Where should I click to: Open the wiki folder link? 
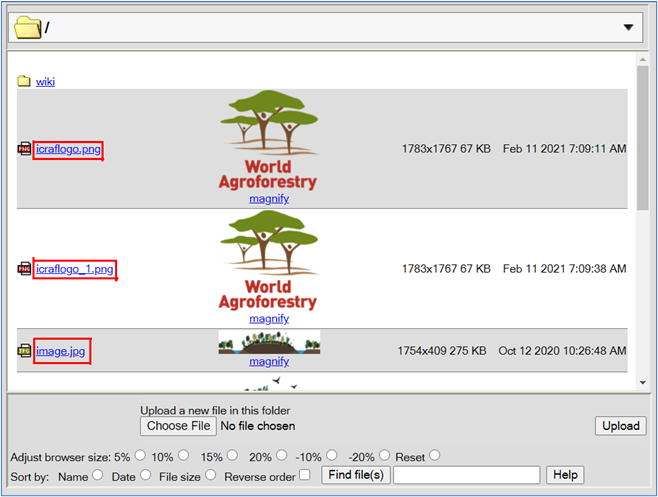coord(45,81)
